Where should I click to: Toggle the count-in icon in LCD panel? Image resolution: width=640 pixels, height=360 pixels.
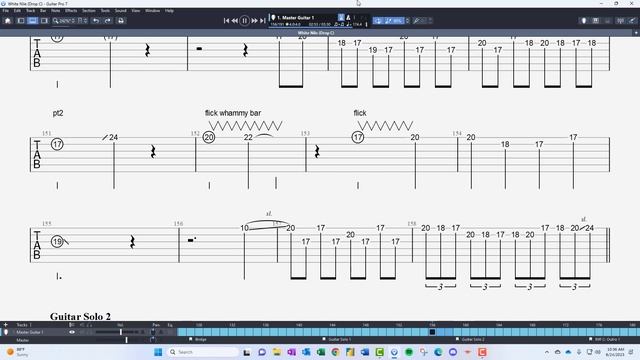(341, 18)
